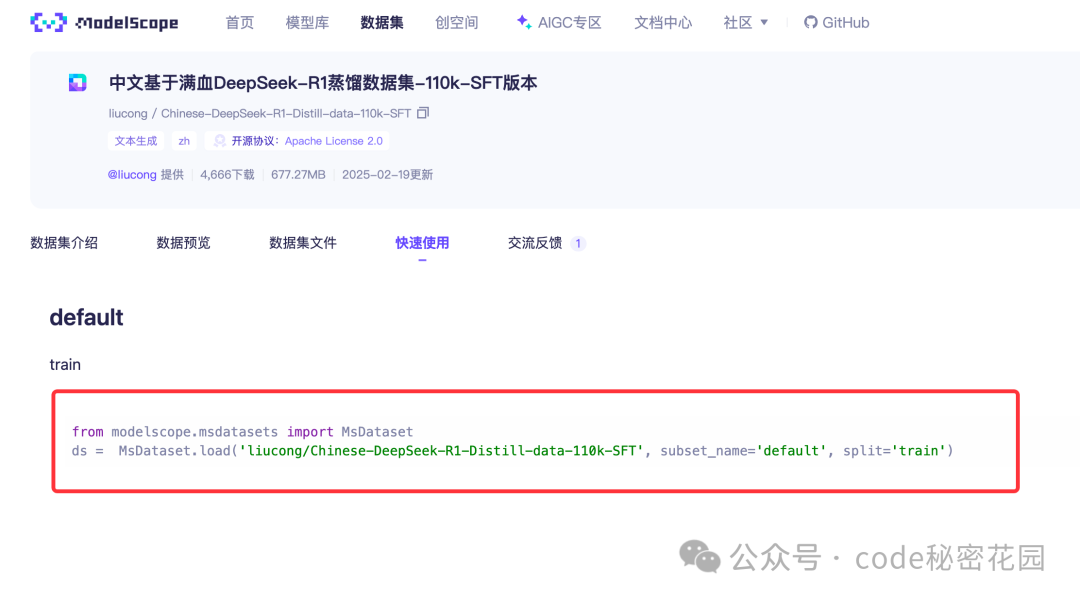Visit the @liucong profile
Screen dimensions: 1080x601
[x=132, y=175]
